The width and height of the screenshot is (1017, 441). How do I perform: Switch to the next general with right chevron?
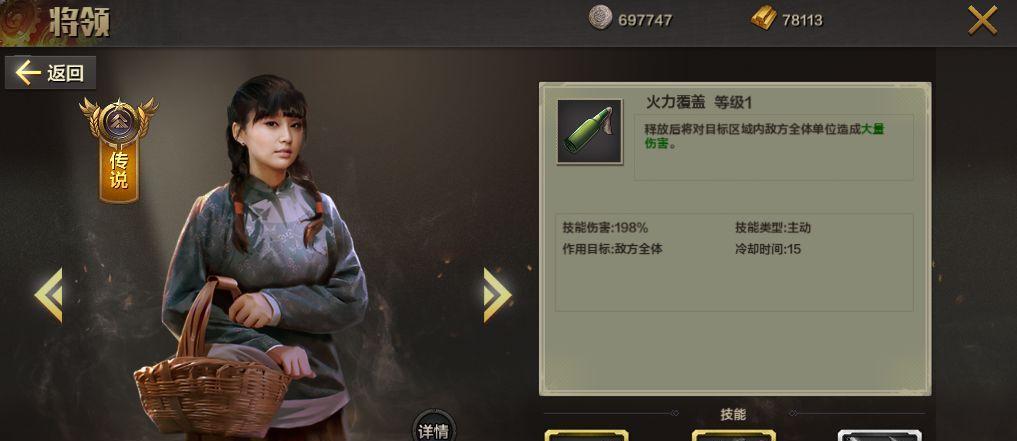(497, 295)
